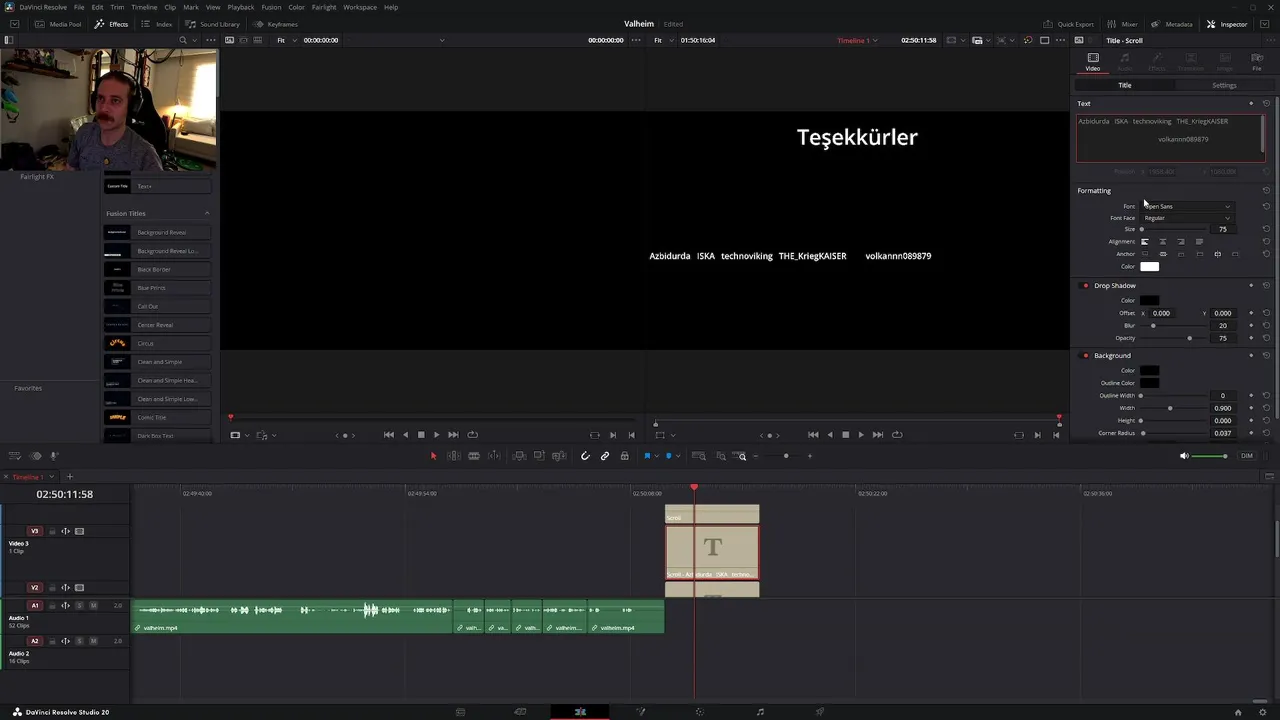Open the Mixer panel
Viewport: 1280px width, 720px height.
pos(1122,24)
